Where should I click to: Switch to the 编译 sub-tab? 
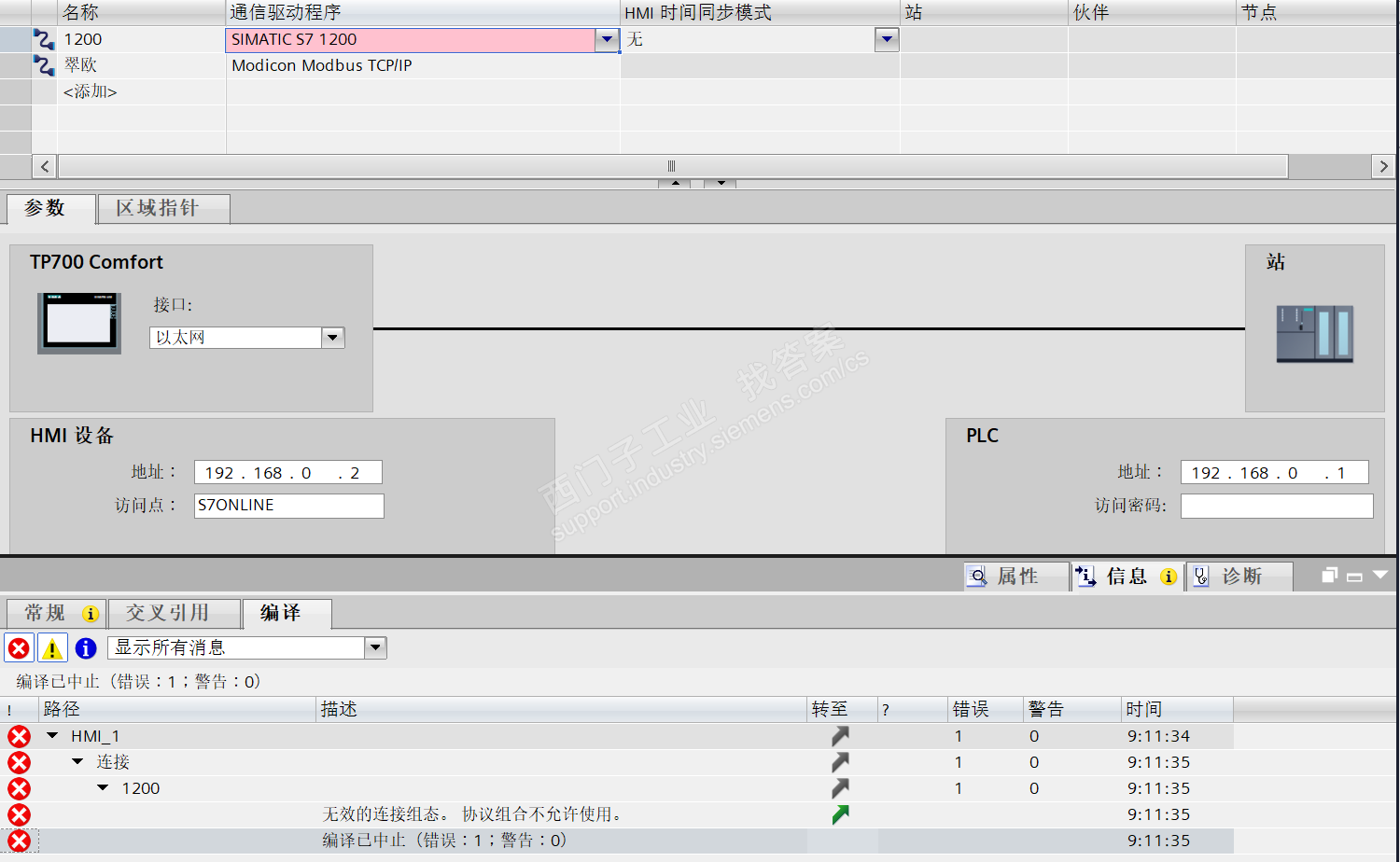[287, 614]
